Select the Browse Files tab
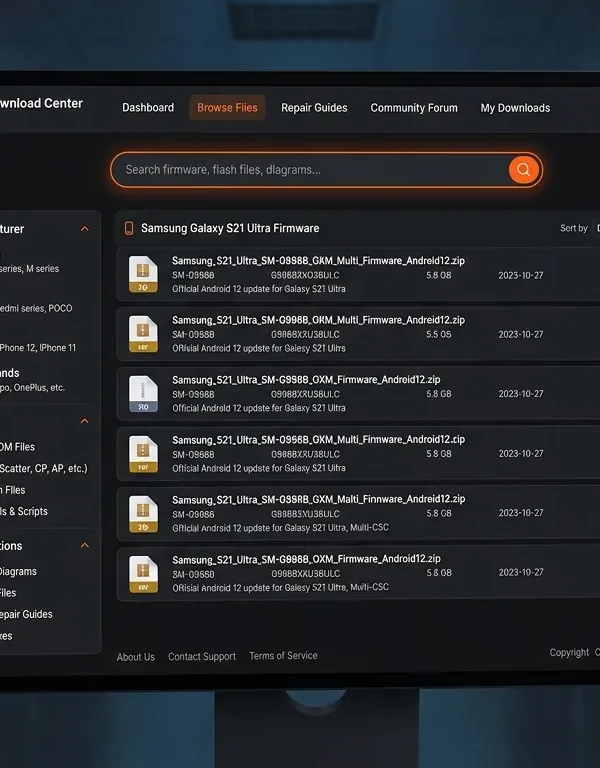600x768 pixels. pos(227,107)
